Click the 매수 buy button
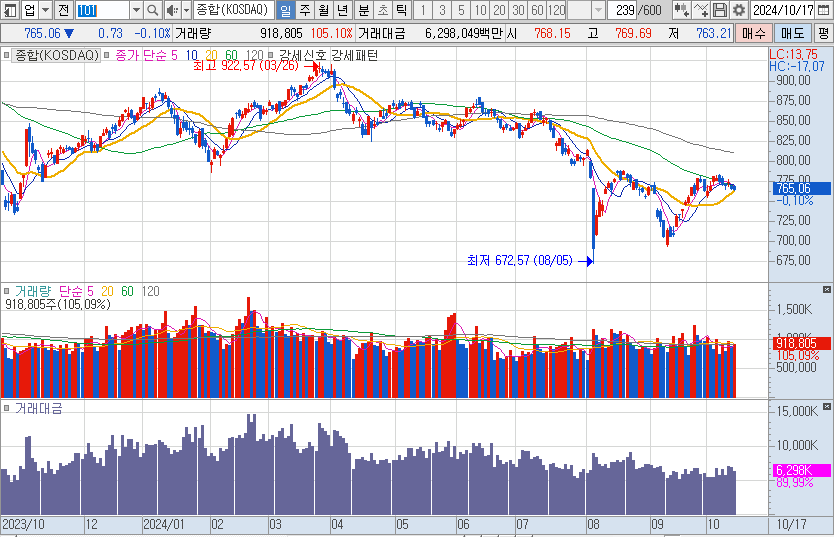Image resolution: width=834 pixels, height=537 pixels. pyautogui.click(x=754, y=33)
